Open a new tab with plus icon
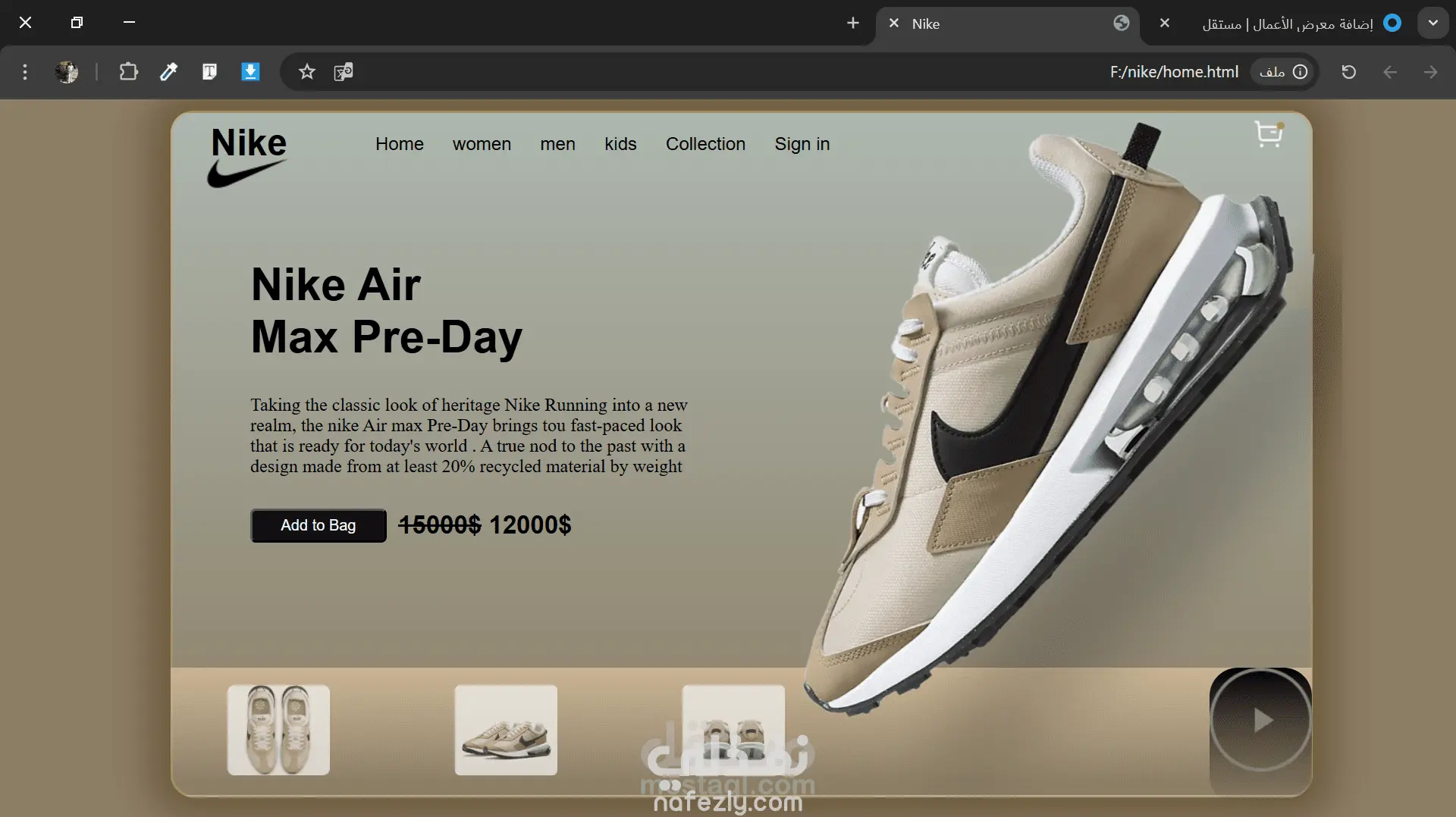1456x817 pixels. point(853,23)
